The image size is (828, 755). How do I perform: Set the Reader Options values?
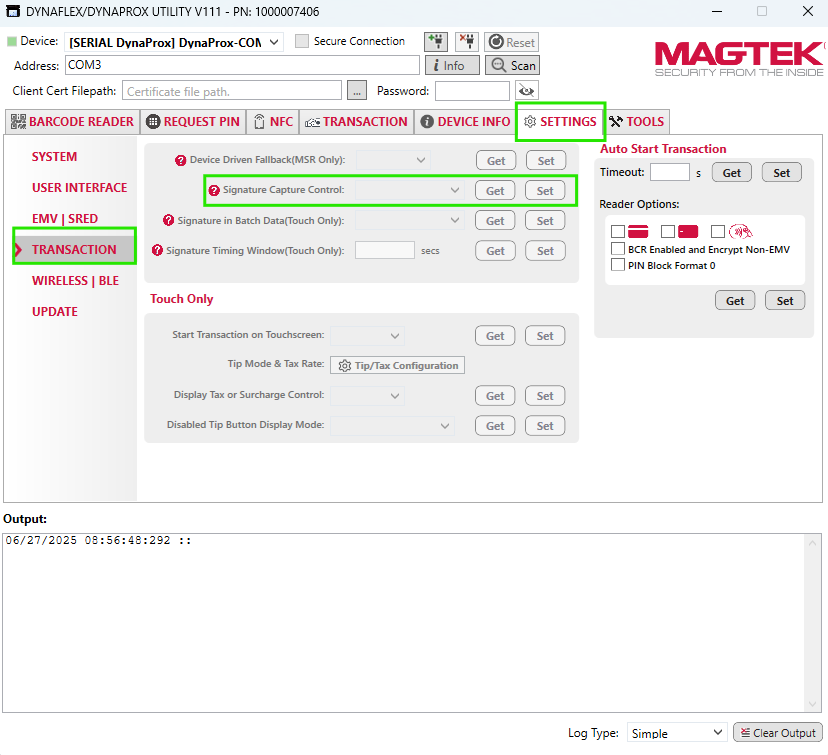(785, 300)
